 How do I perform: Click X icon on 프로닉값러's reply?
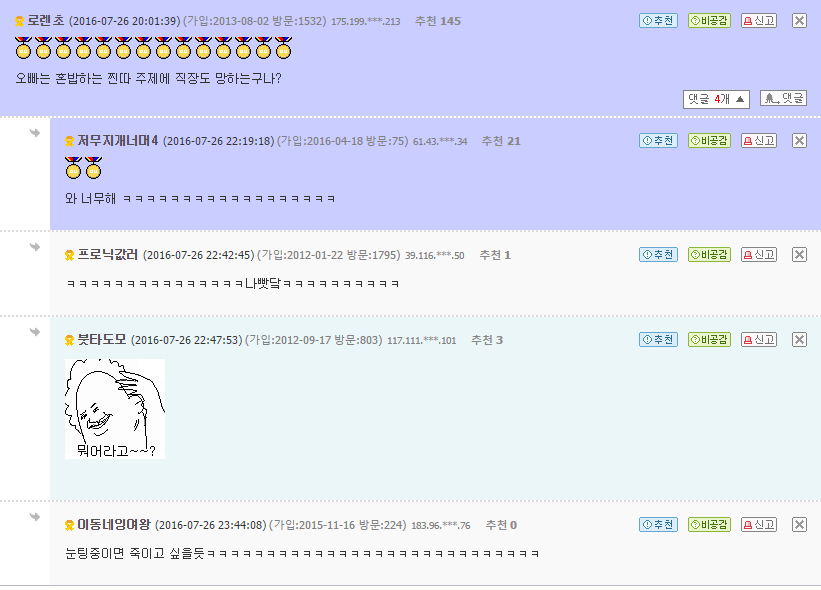click(x=799, y=255)
